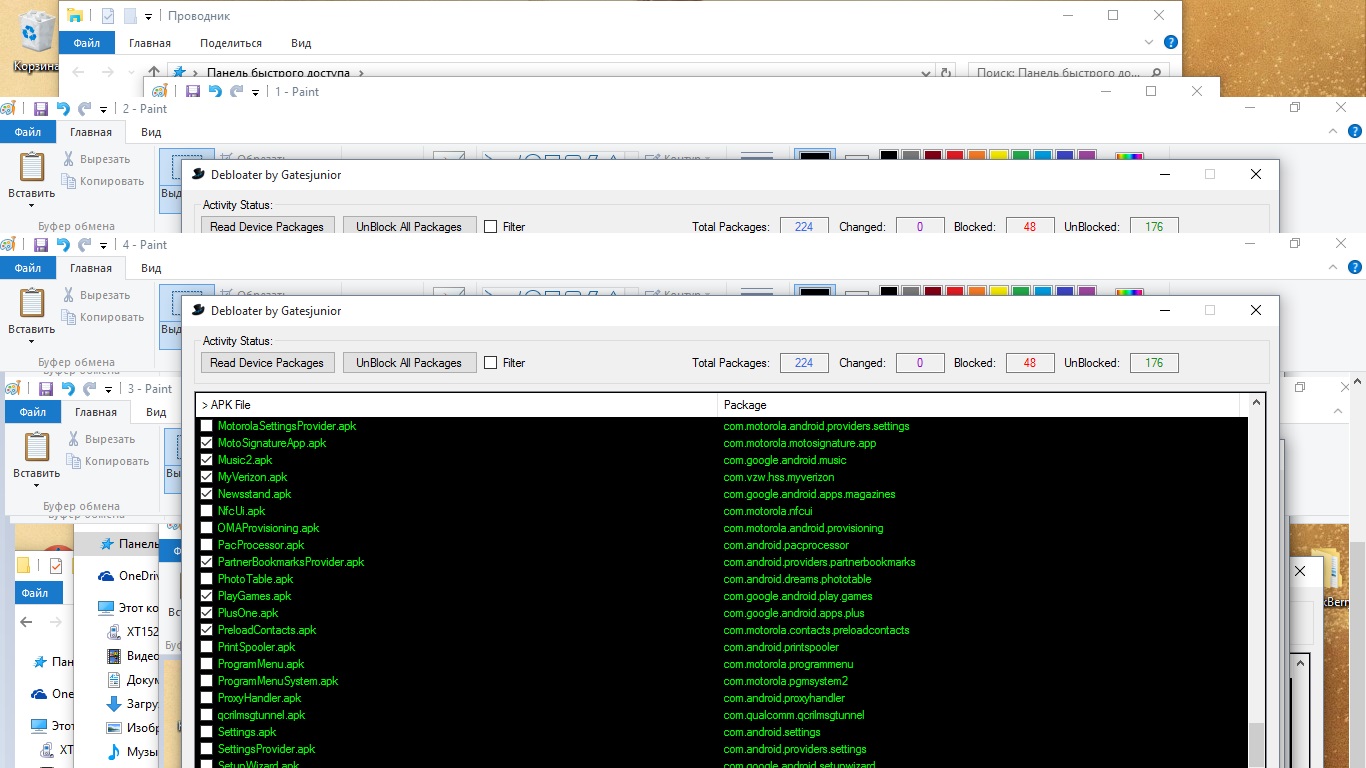The width and height of the screenshot is (1366, 768).
Task: Uncheck the MyVerizon.apk checkbox
Action: click(x=207, y=477)
